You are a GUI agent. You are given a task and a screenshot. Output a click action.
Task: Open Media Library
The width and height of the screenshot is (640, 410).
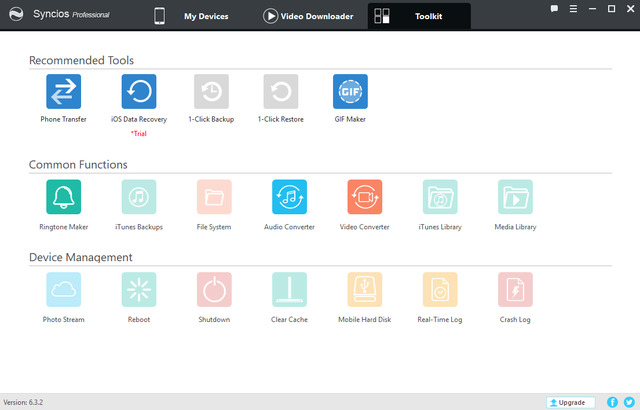click(x=515, y=197)
